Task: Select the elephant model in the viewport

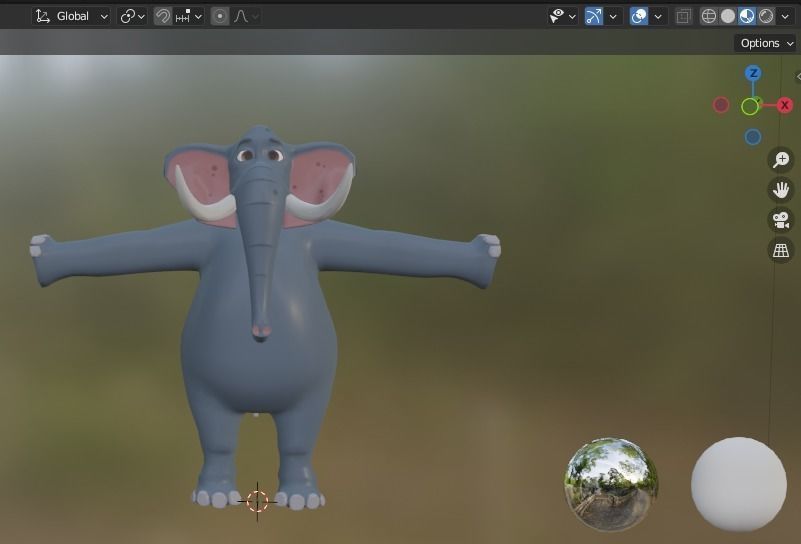Action: pos(261,358)
